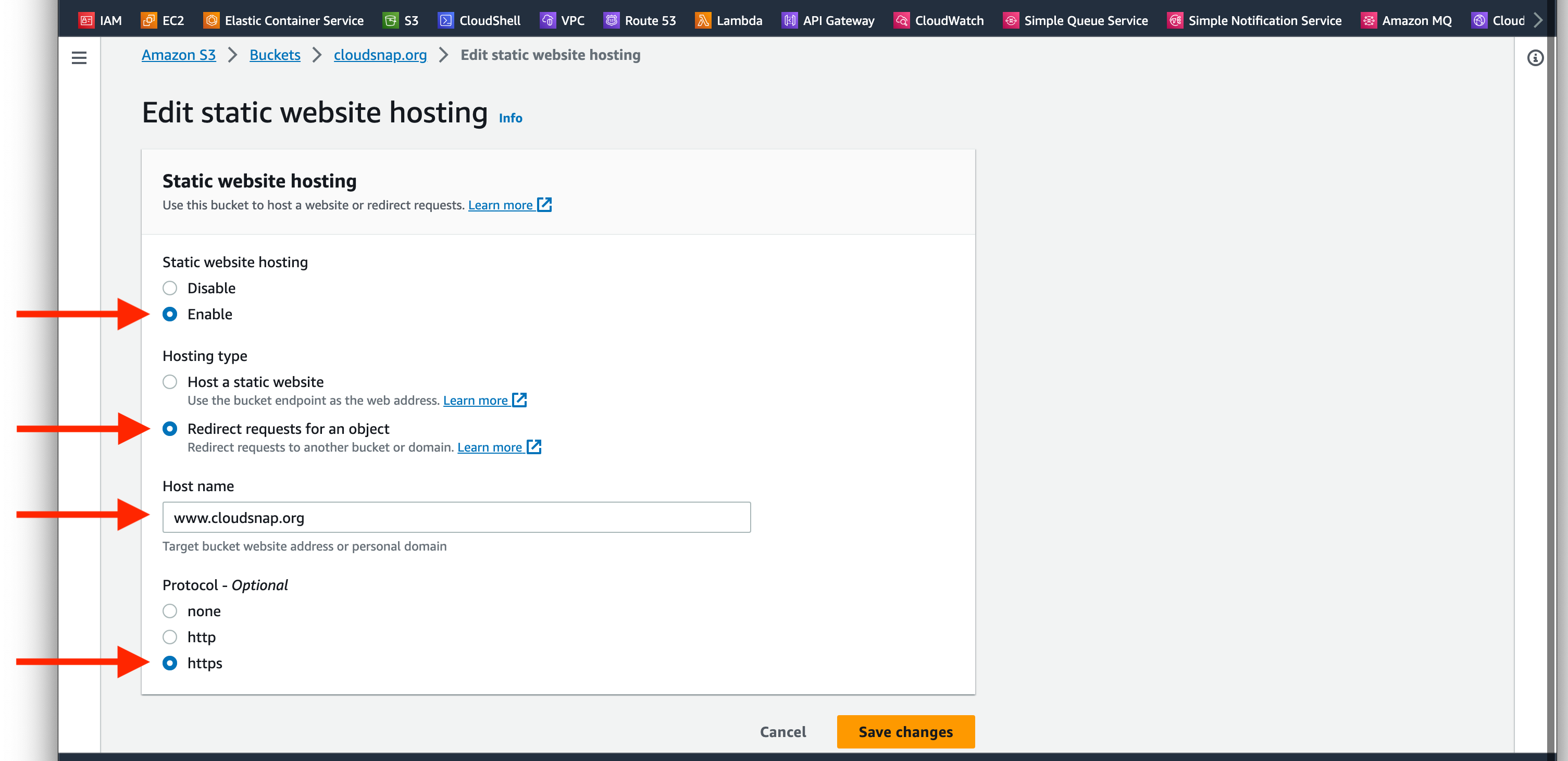
Task: Select Enable static website hosting
Action: coord(170,314)
